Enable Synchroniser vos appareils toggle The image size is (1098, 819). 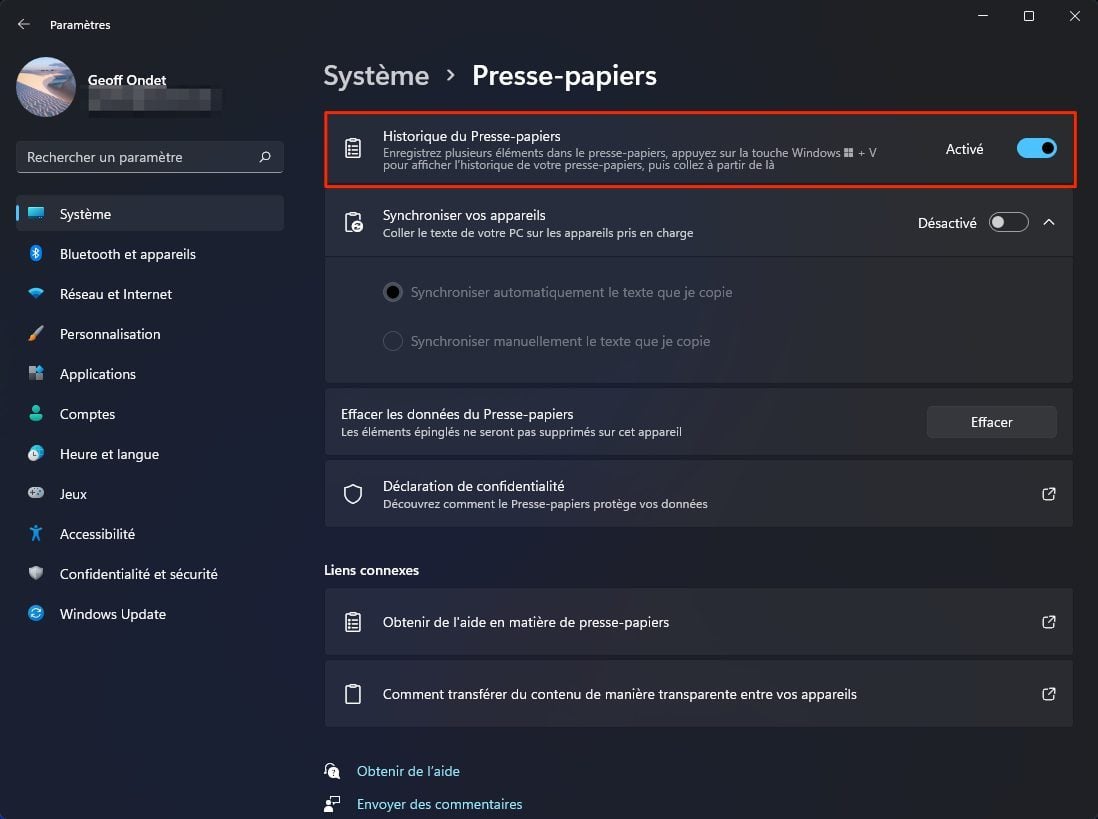(x=1008, y=222)
